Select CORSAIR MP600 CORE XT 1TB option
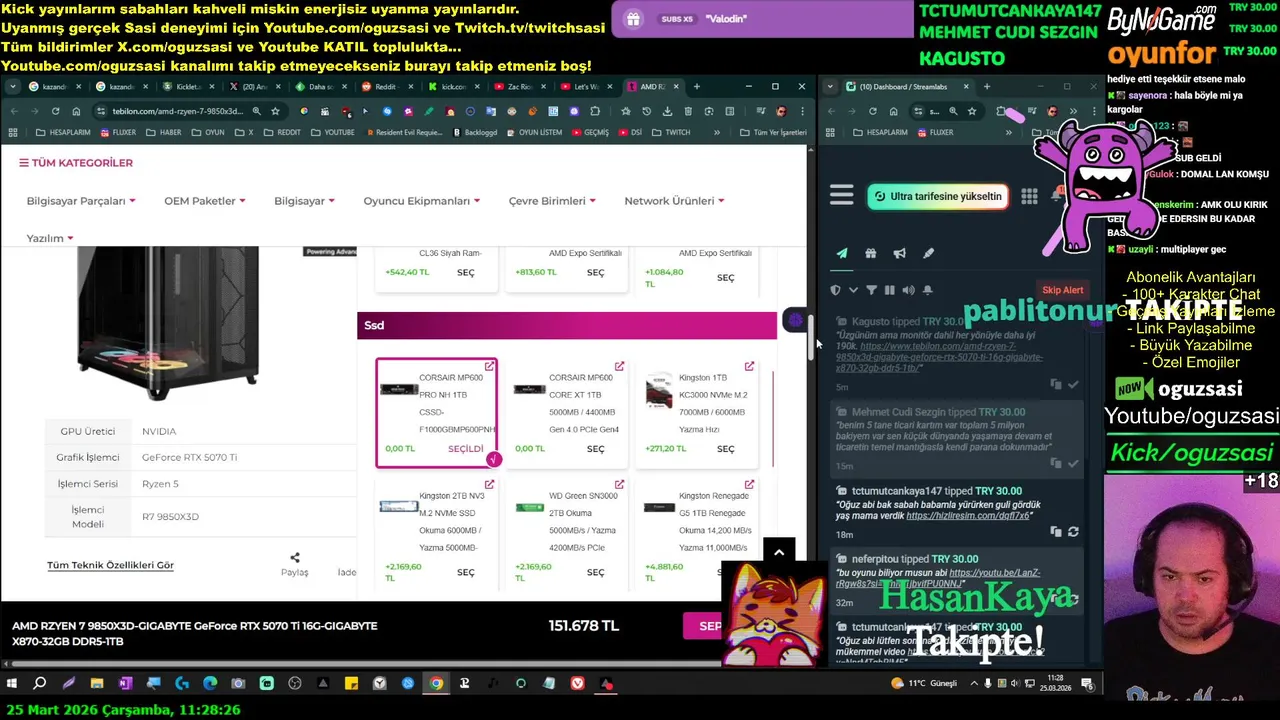The height and width of the screenshot is (720, 1280). [595, 449]
